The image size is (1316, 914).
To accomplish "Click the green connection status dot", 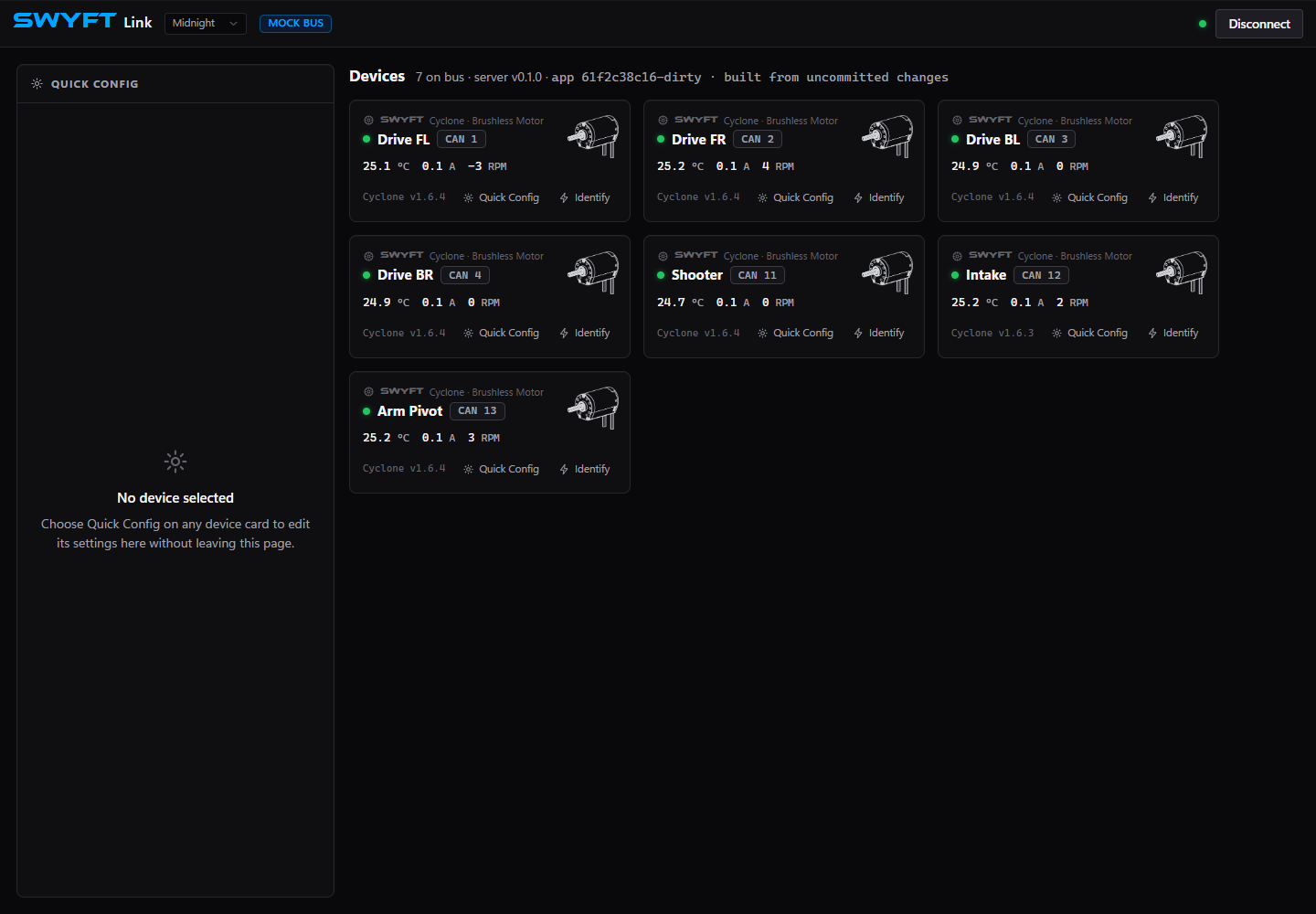I will (x=1203, y=24).
